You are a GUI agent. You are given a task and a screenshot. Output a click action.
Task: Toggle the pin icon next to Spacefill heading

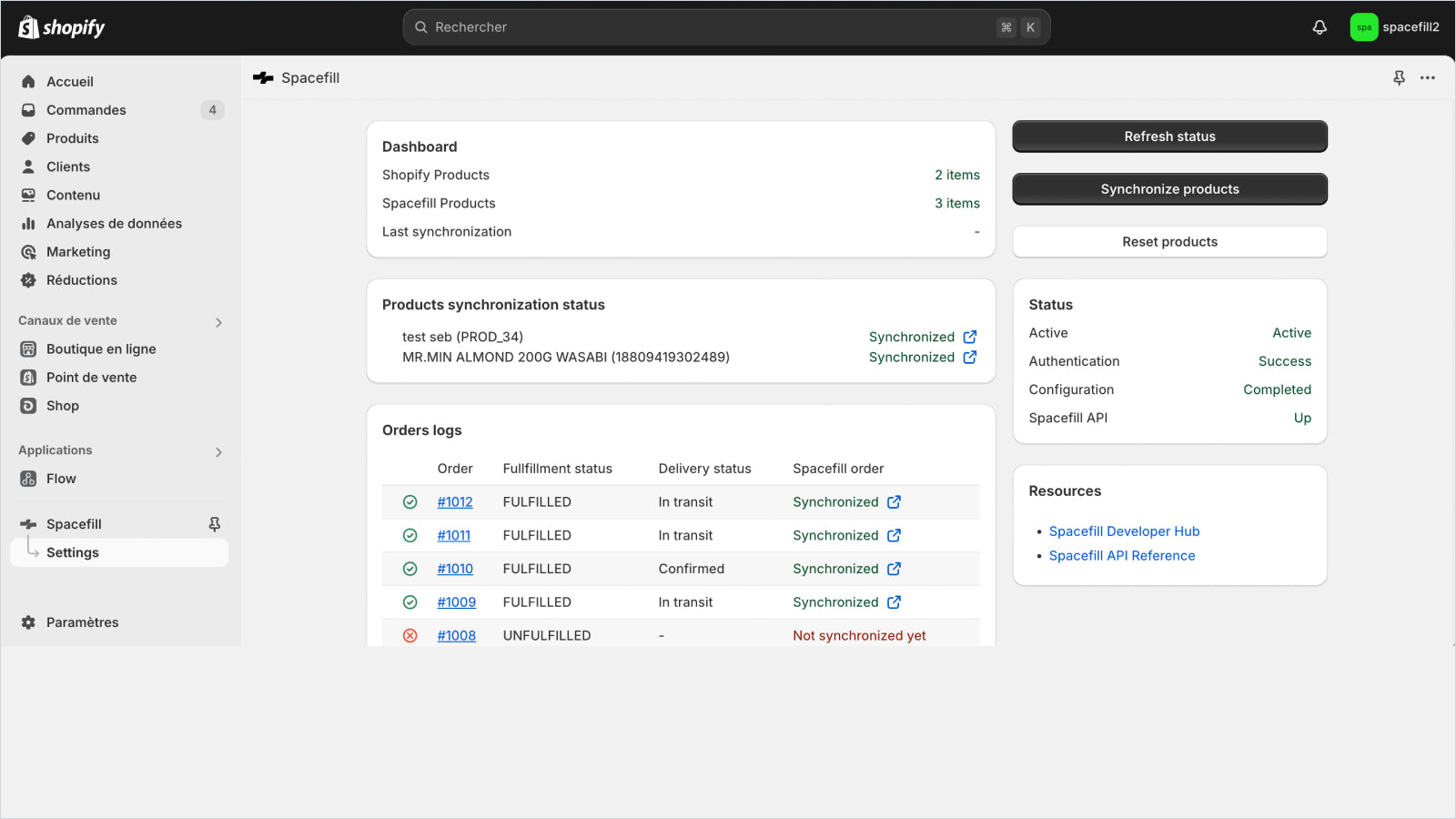[x=1398, y=78]
